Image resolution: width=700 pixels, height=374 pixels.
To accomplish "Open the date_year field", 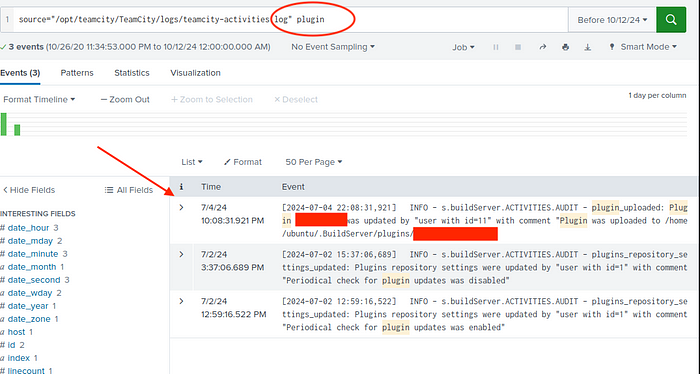I will point(28,306).
